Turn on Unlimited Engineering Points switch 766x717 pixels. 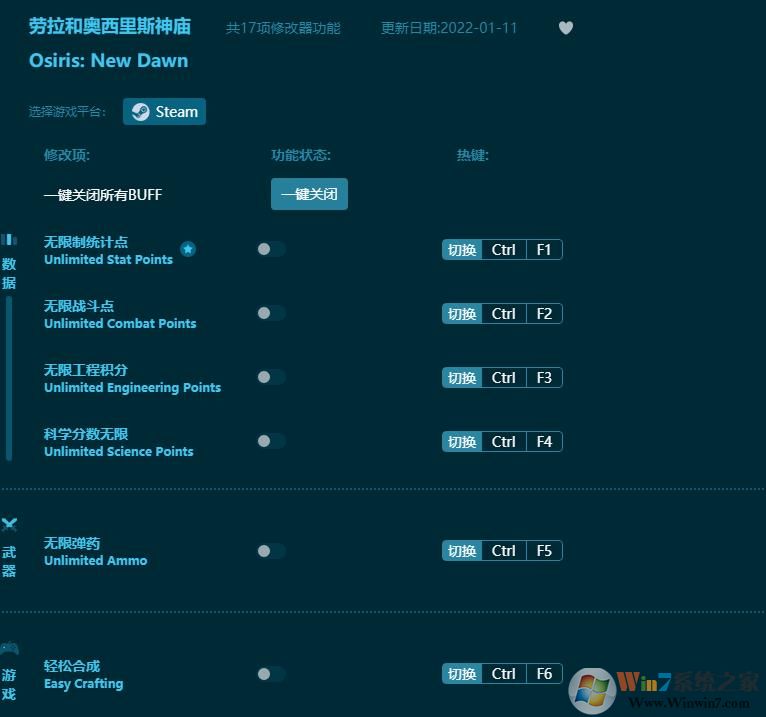(x=271, y=377)
